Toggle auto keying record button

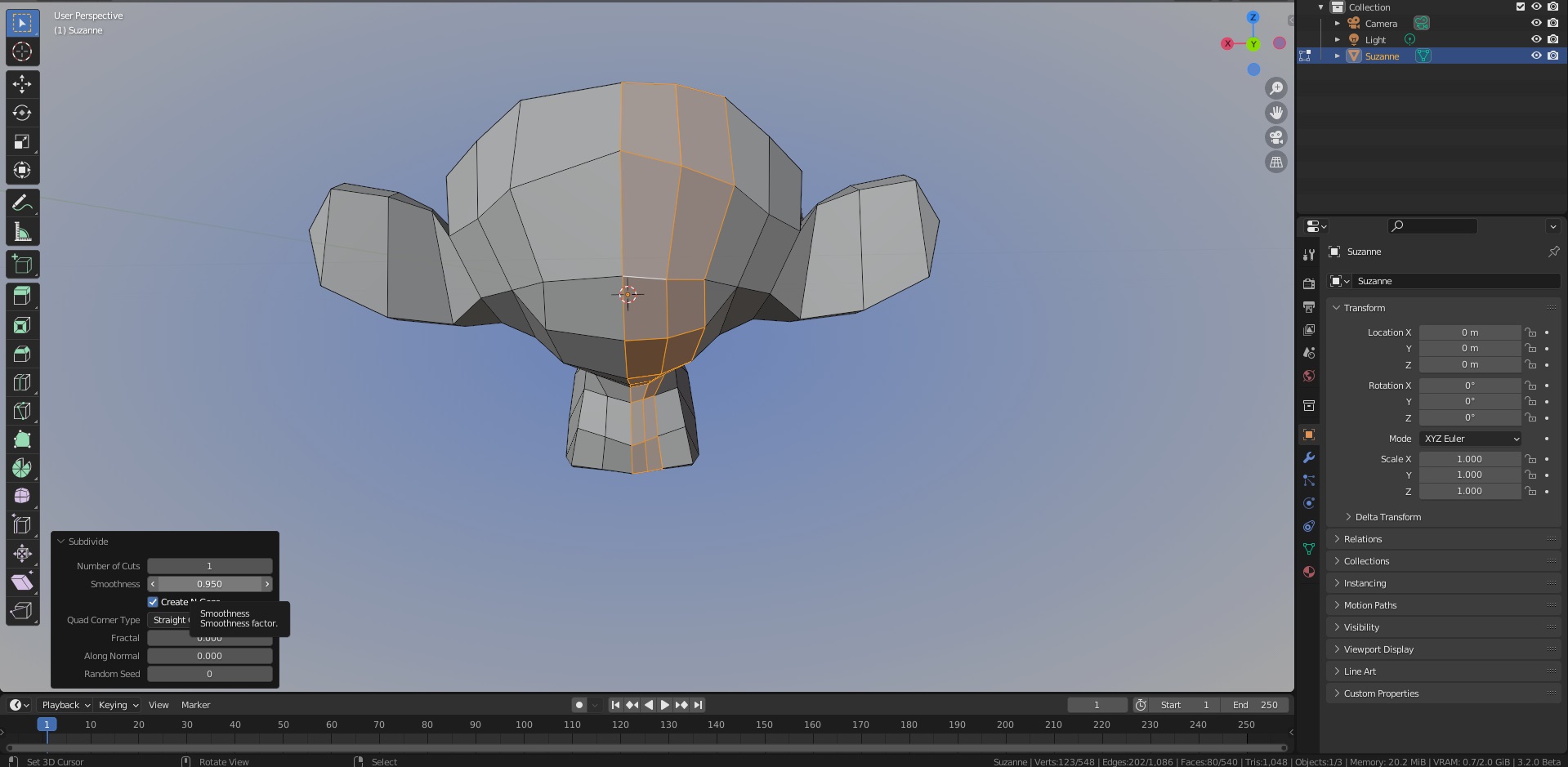579,705
